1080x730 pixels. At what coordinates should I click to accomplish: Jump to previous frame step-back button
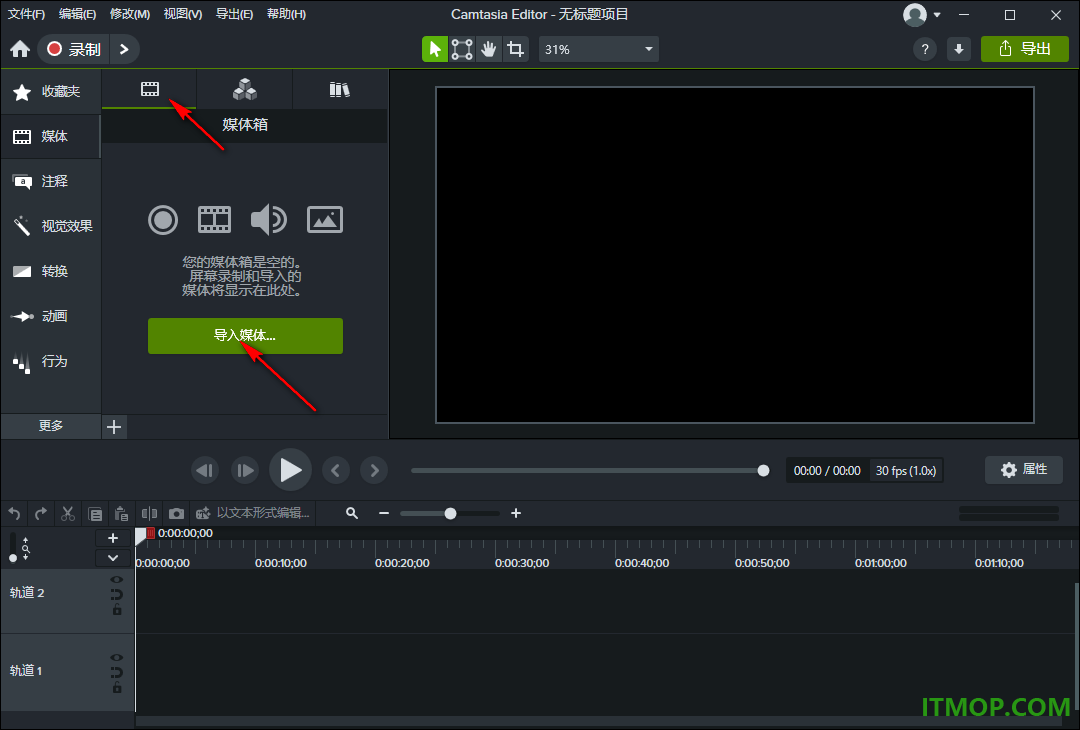point(205,470)
